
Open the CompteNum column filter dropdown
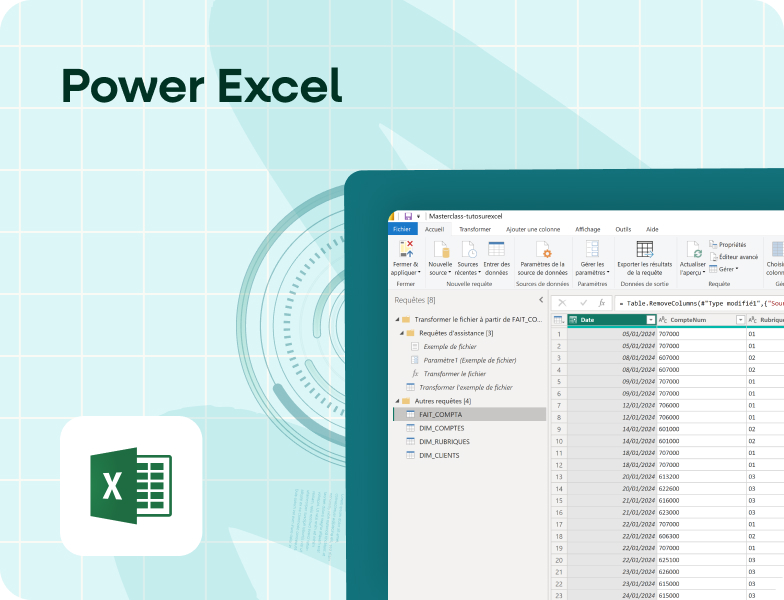(740, 320)
